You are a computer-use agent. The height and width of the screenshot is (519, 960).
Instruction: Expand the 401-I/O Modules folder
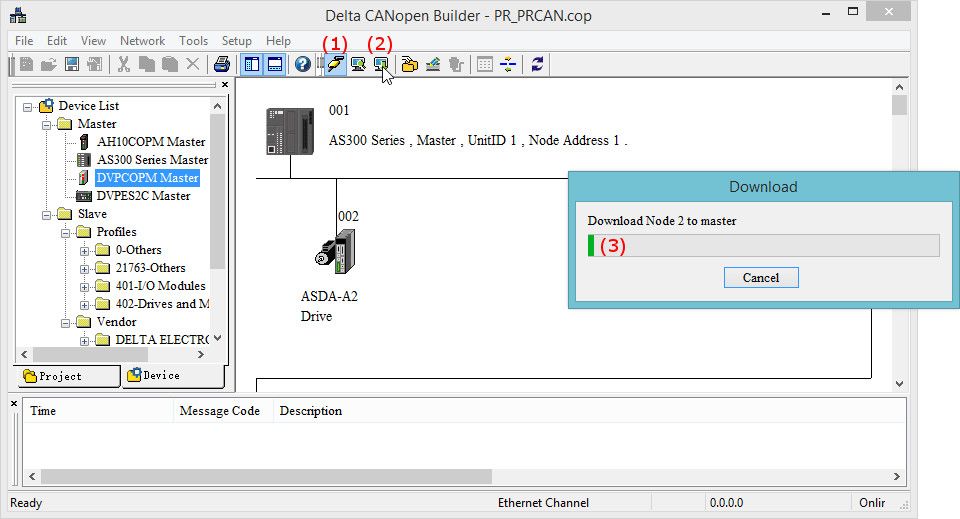[84, 286]
